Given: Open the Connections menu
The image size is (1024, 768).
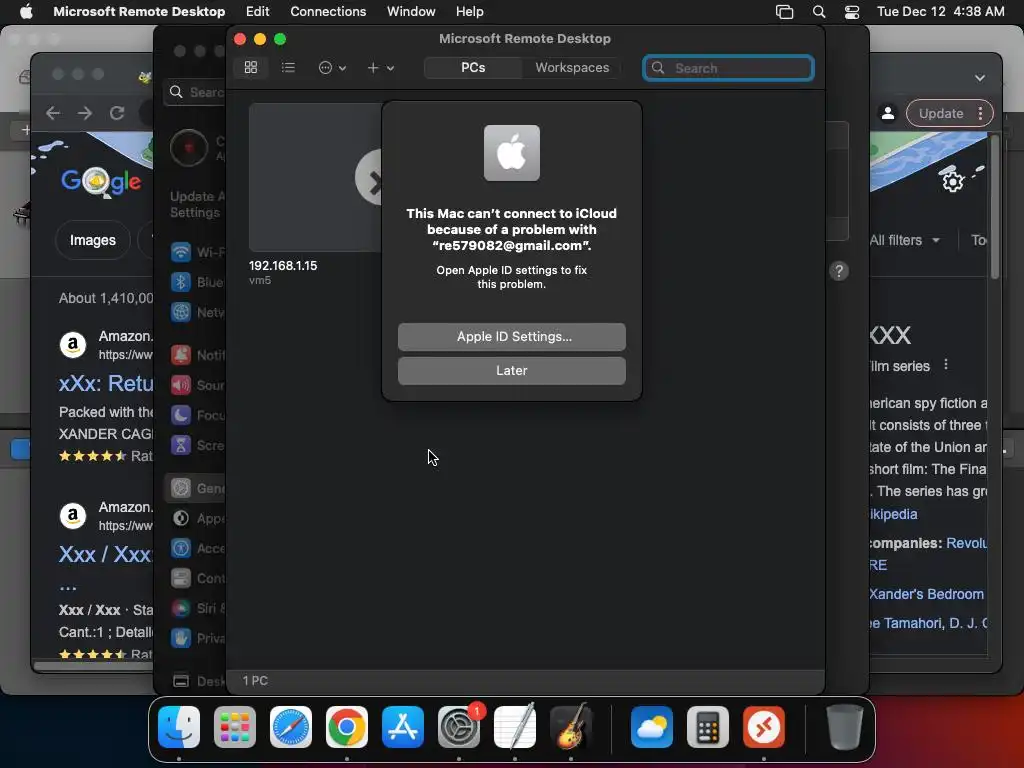Looking at the screenshot, I should pyautogui.click(x=328, y=11).
